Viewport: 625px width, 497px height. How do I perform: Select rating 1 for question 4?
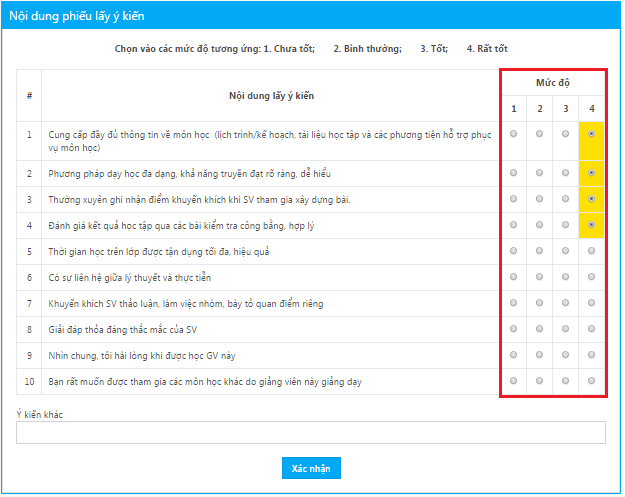coord(514,225)
